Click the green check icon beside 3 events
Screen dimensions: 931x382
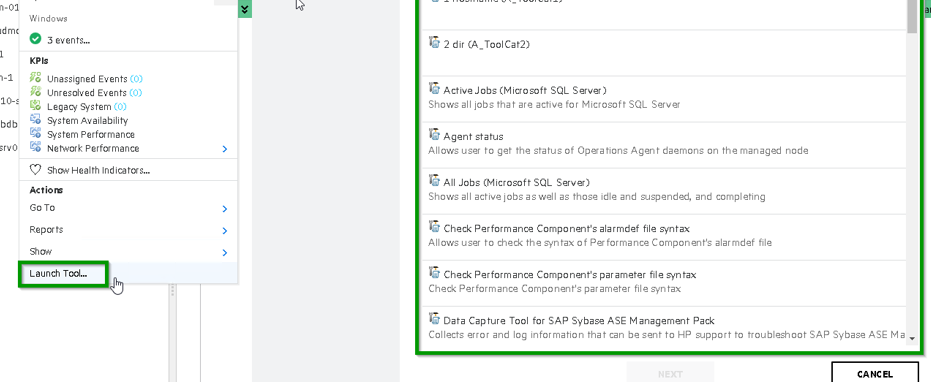coord(36,39)
